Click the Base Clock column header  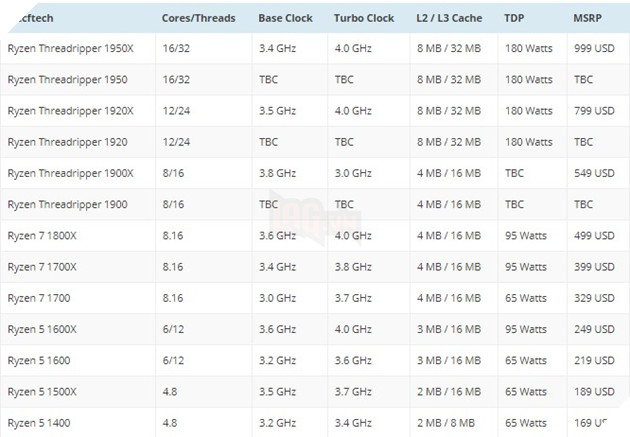[x=285, y=18]
